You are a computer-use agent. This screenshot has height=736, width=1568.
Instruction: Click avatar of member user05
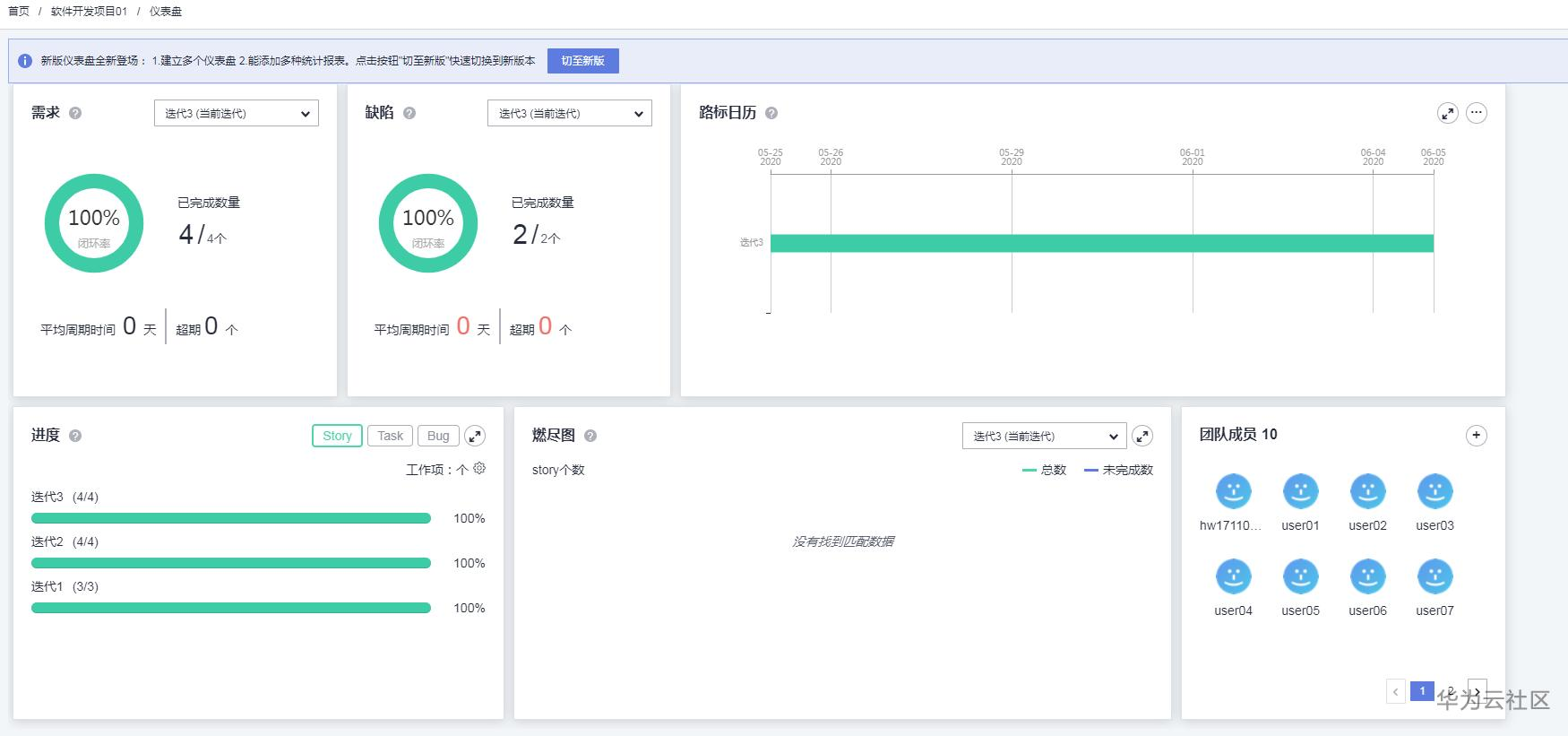click(1300, 576)
